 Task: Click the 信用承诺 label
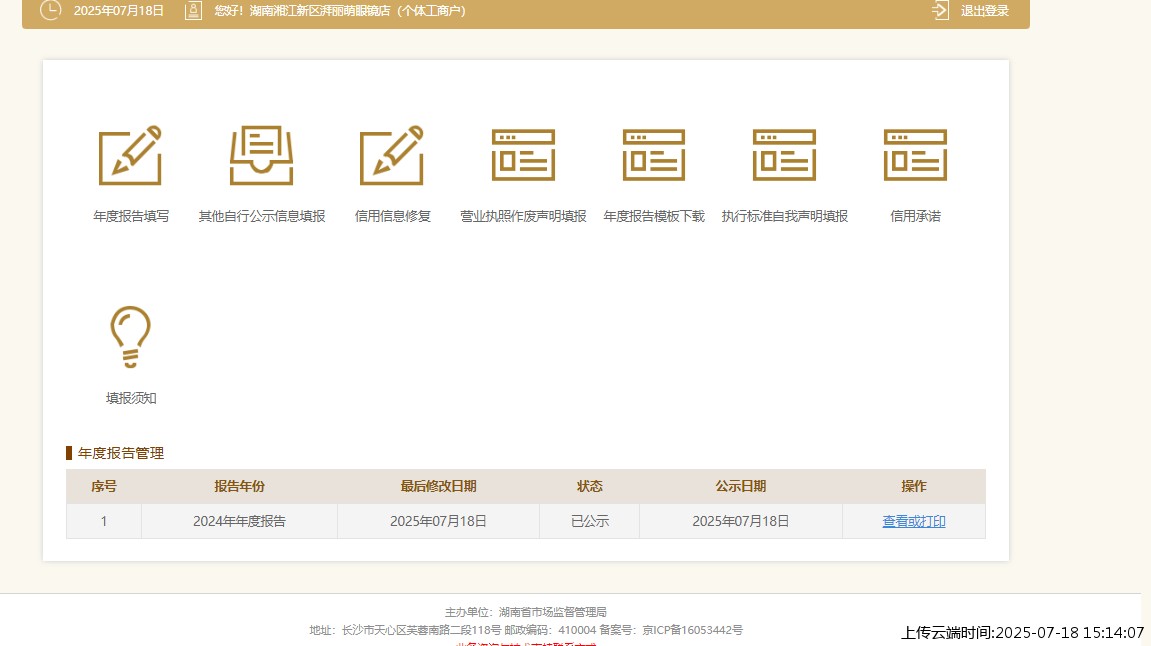[915, 217]
